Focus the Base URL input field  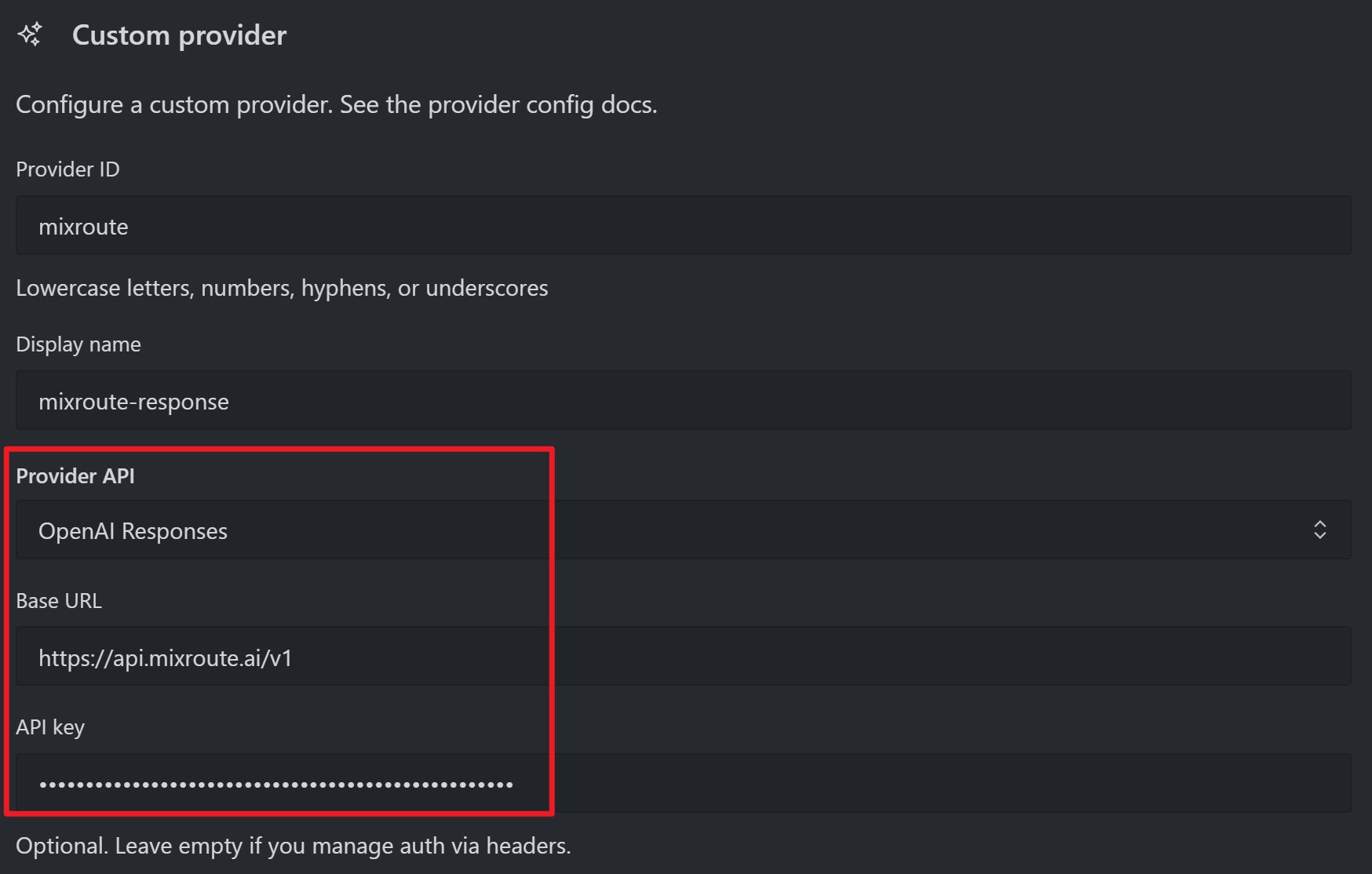683,656
